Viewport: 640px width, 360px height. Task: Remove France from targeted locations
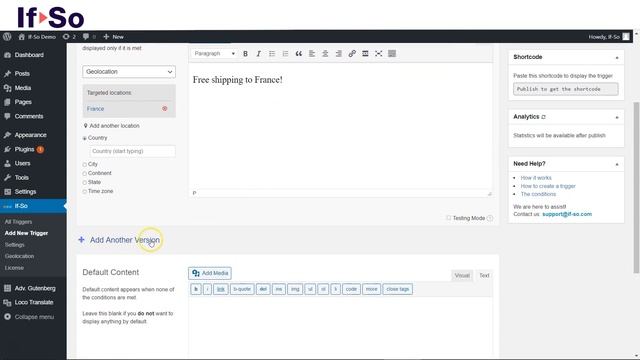coord(165,109)
